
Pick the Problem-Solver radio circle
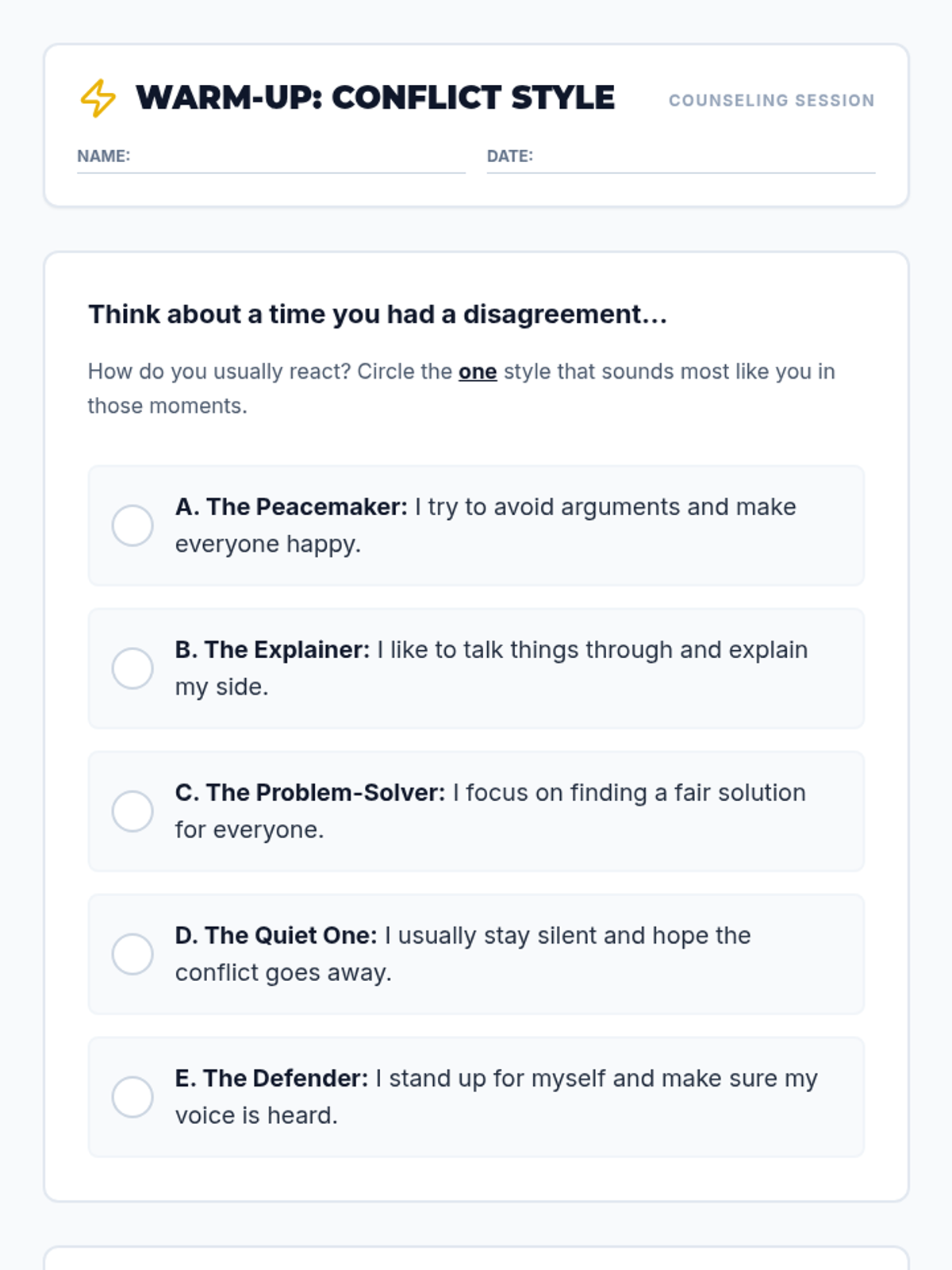(x=132, y=811)
